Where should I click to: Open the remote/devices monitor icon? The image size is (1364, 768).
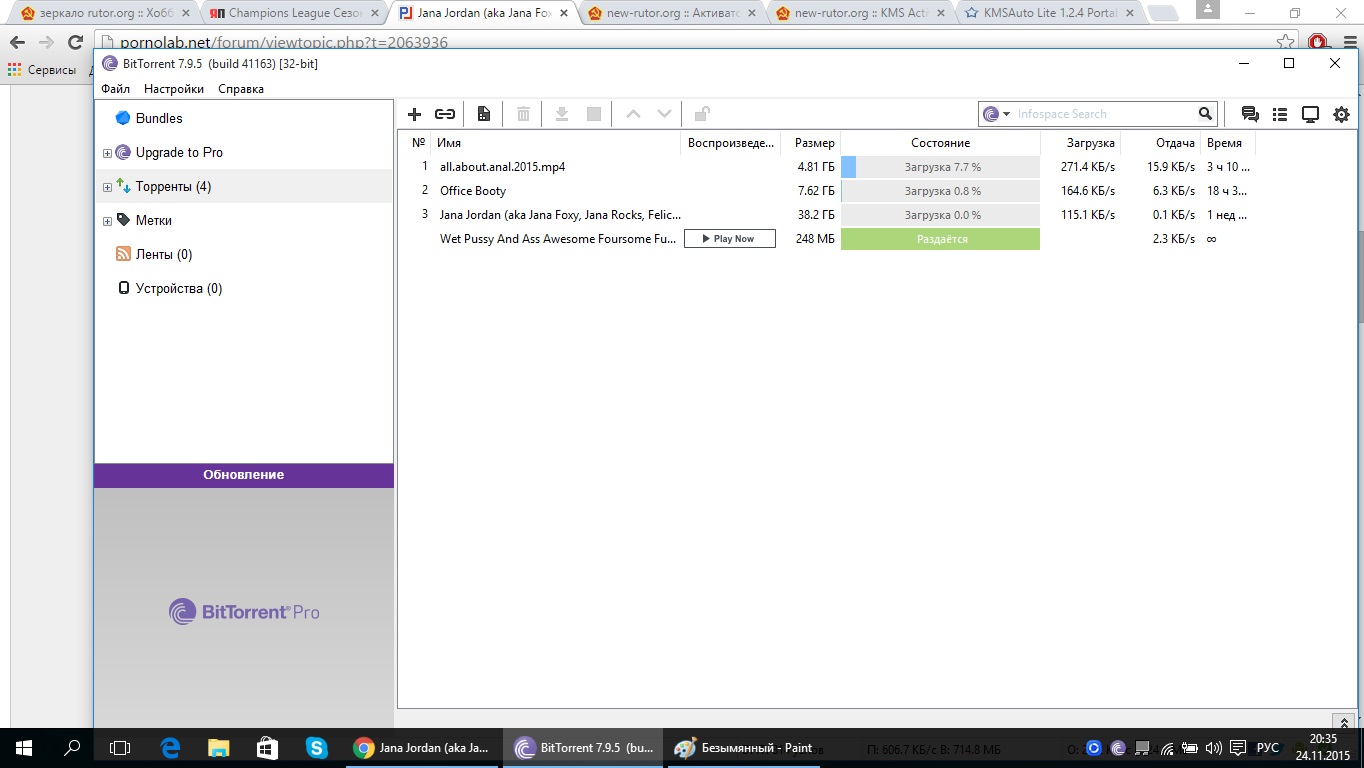(1311, 114)
